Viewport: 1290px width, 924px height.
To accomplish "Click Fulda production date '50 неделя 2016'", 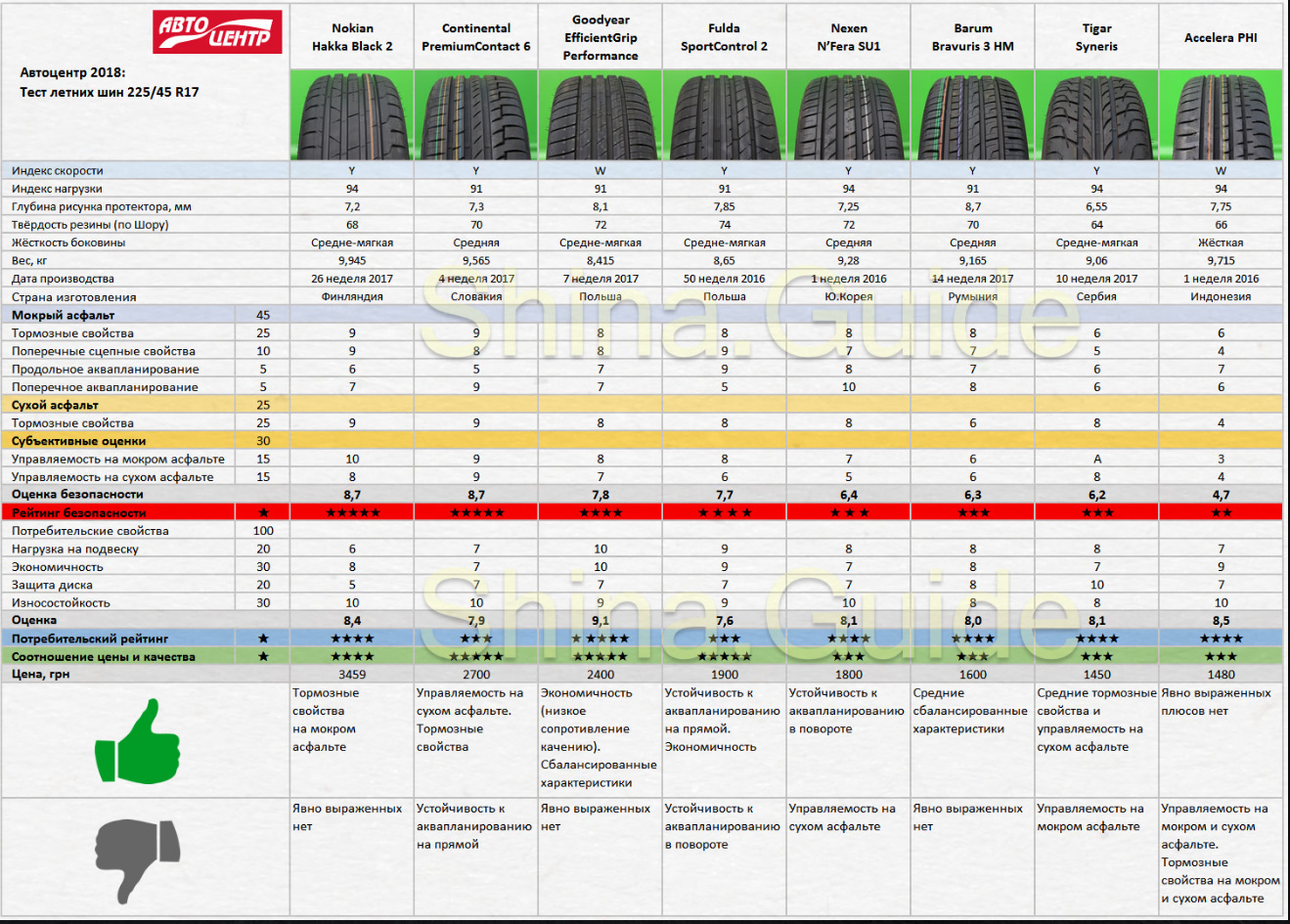I will tap(725, 279).
